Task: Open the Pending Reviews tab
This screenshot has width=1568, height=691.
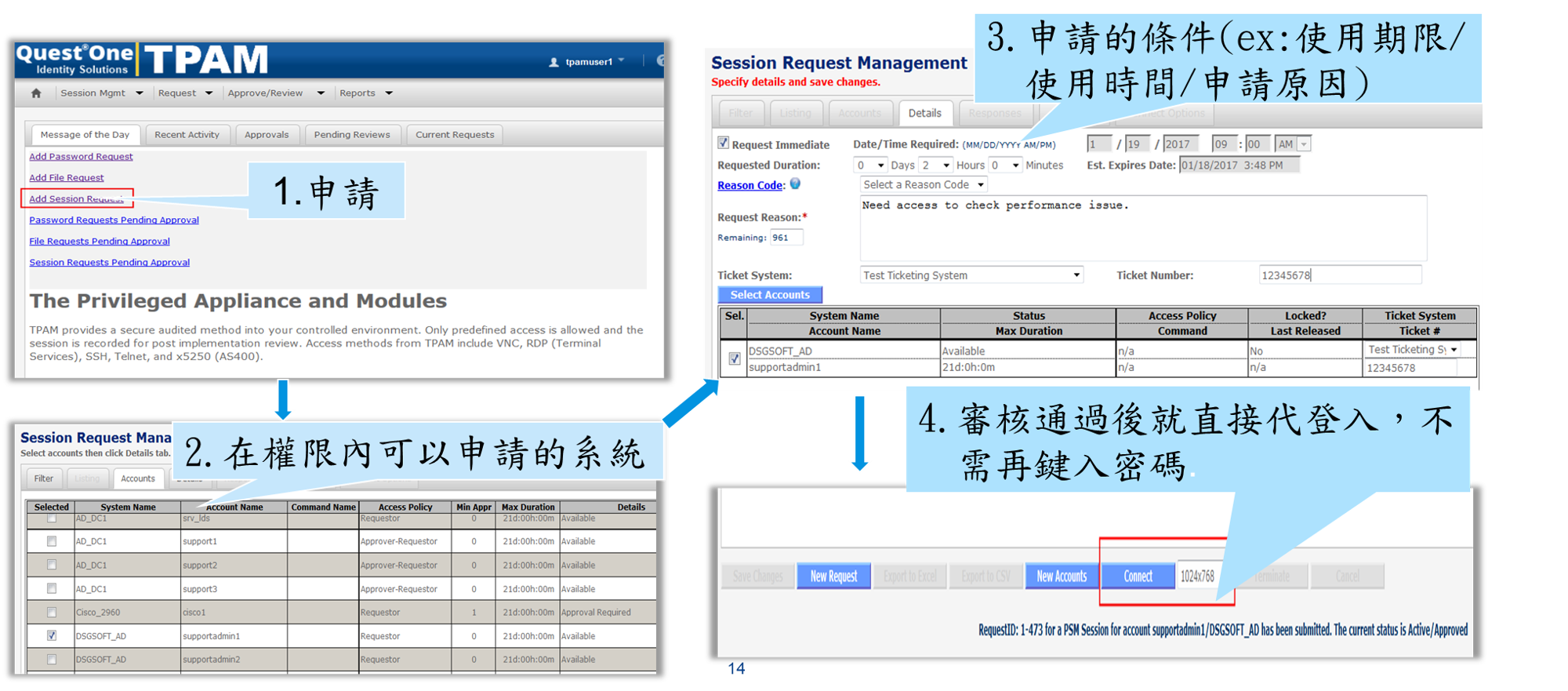Action: tap(352, 135)
